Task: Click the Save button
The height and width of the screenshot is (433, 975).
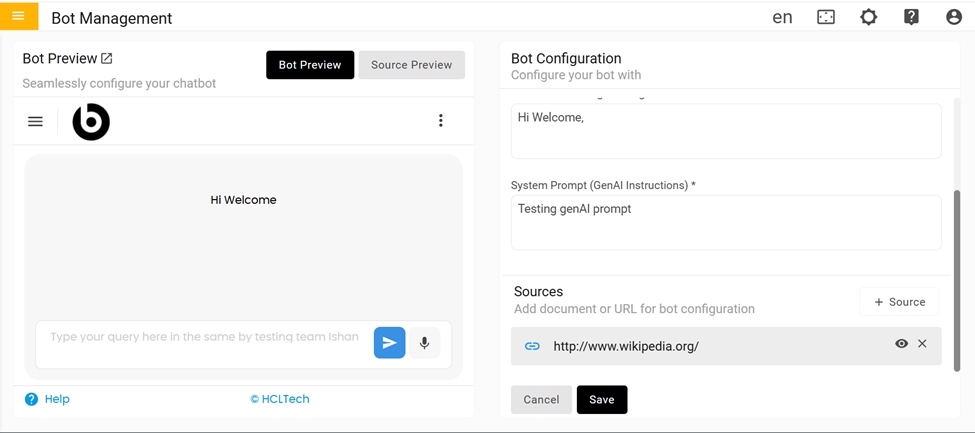Action: (602, 400)
